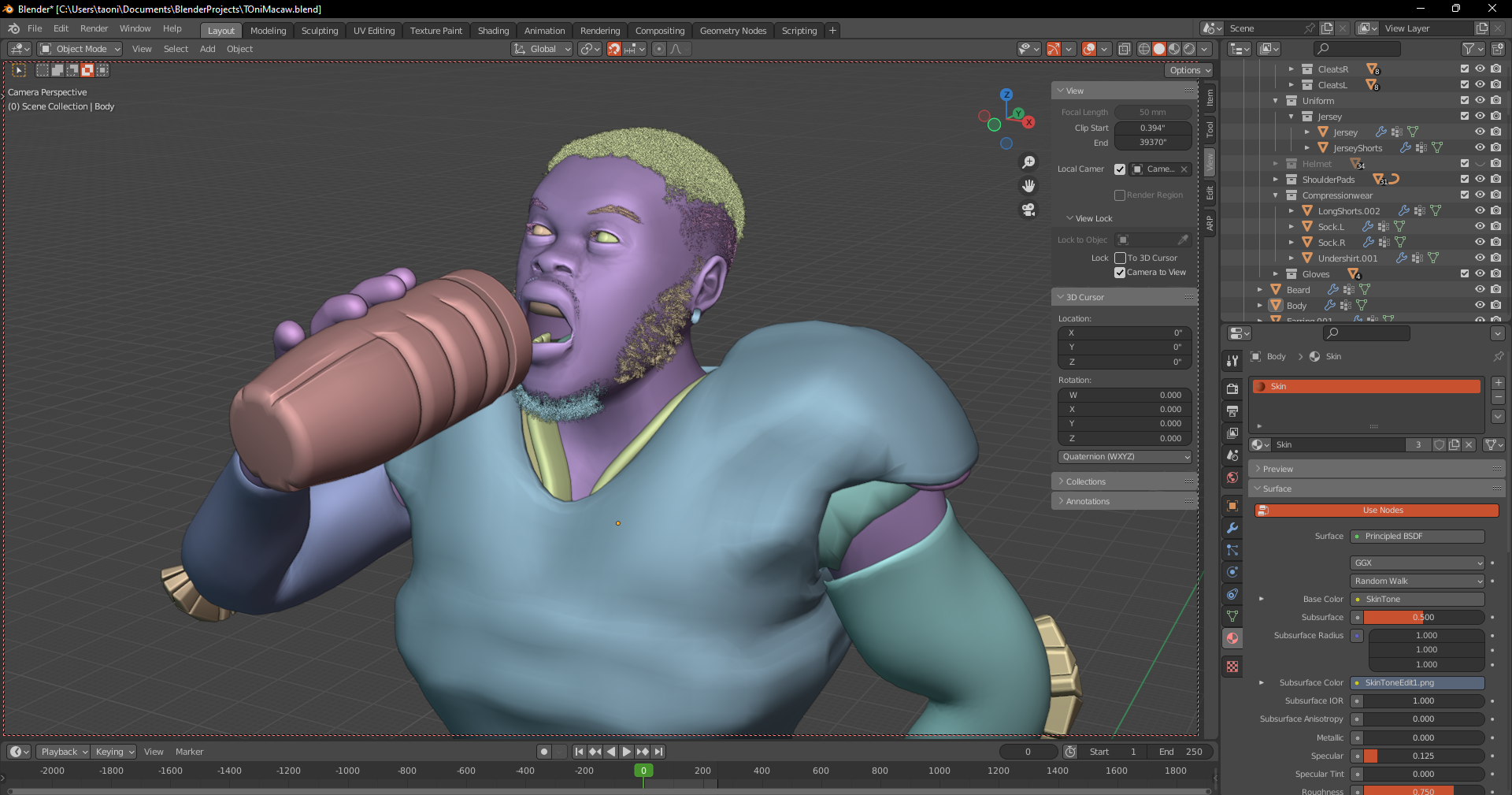Open Random Walk subsurface method dropdown
The width and height of the screenshot is (1512, 795).
tap(1417, 581)
